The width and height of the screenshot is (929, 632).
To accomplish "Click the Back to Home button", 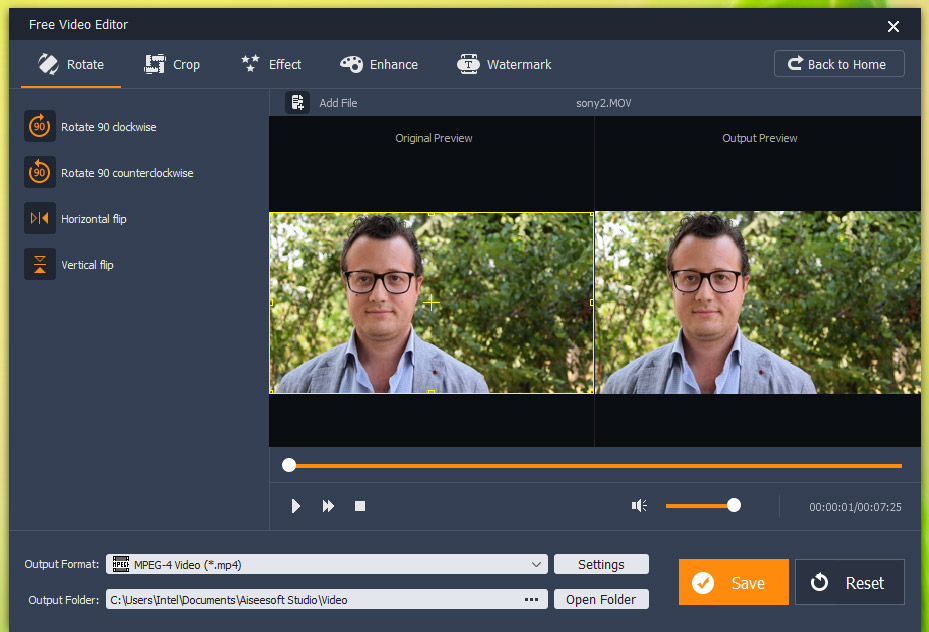I will pyautogui.click(x=838, y=64).
